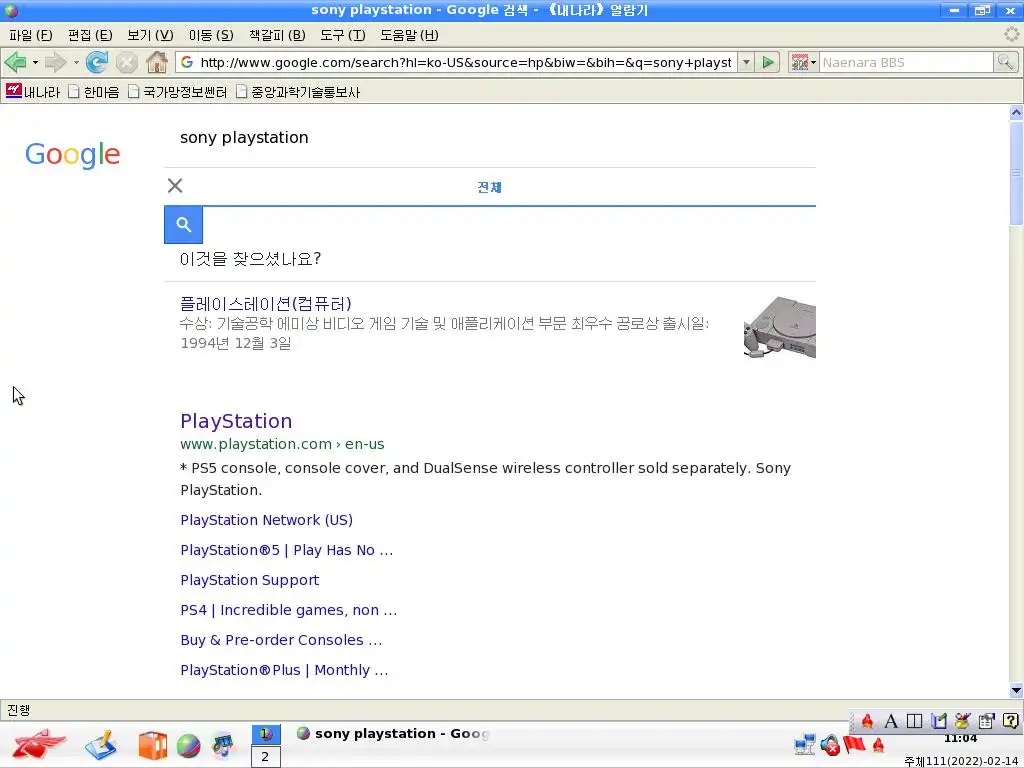
Task: Launch the Naenara browser globe taskbar icon
Action: (188, 746)
